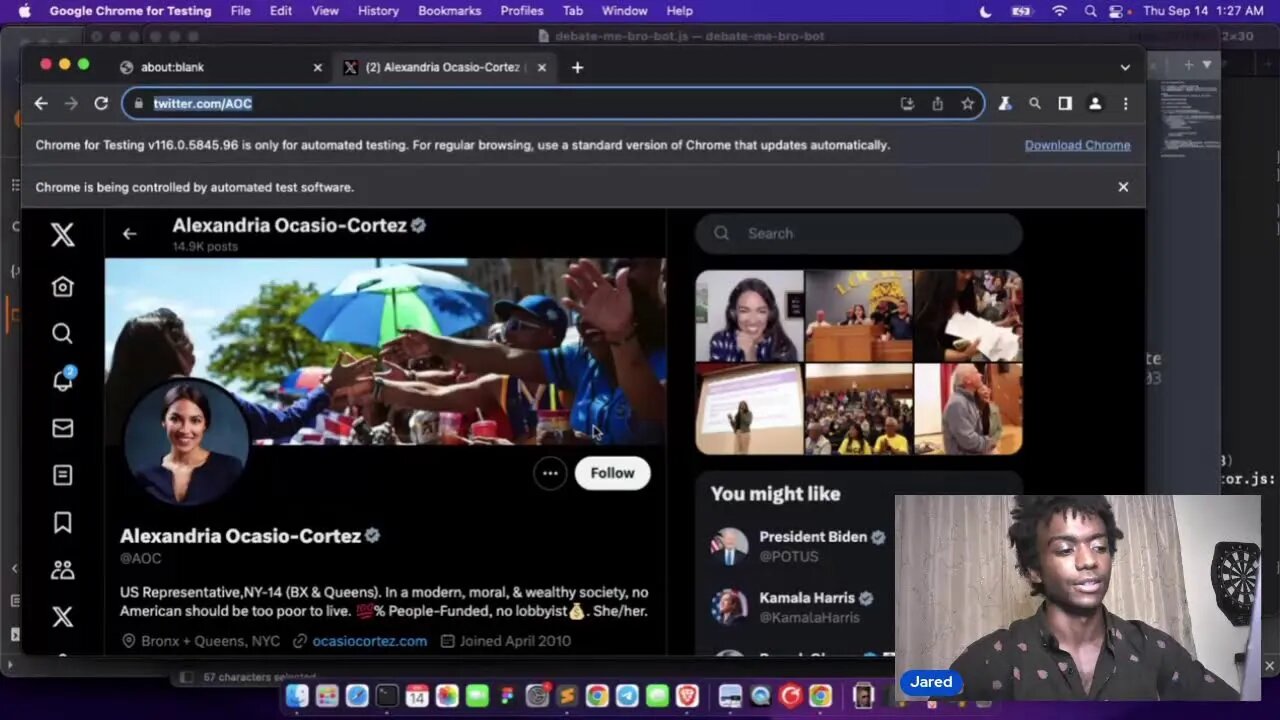Viewport: 1280px width, 720px height.
Task: Open Finder from the Dock
Action: tap(297, 696)
